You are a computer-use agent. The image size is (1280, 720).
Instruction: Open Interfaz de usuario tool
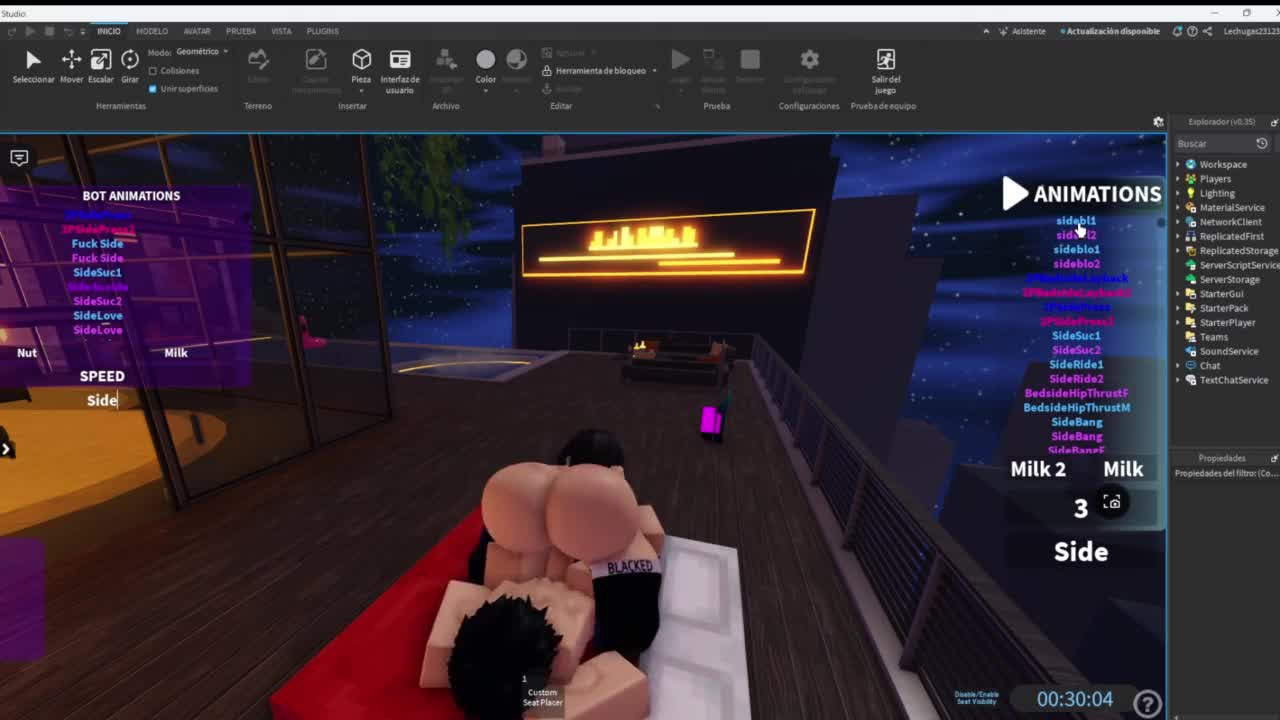point(400,67)
